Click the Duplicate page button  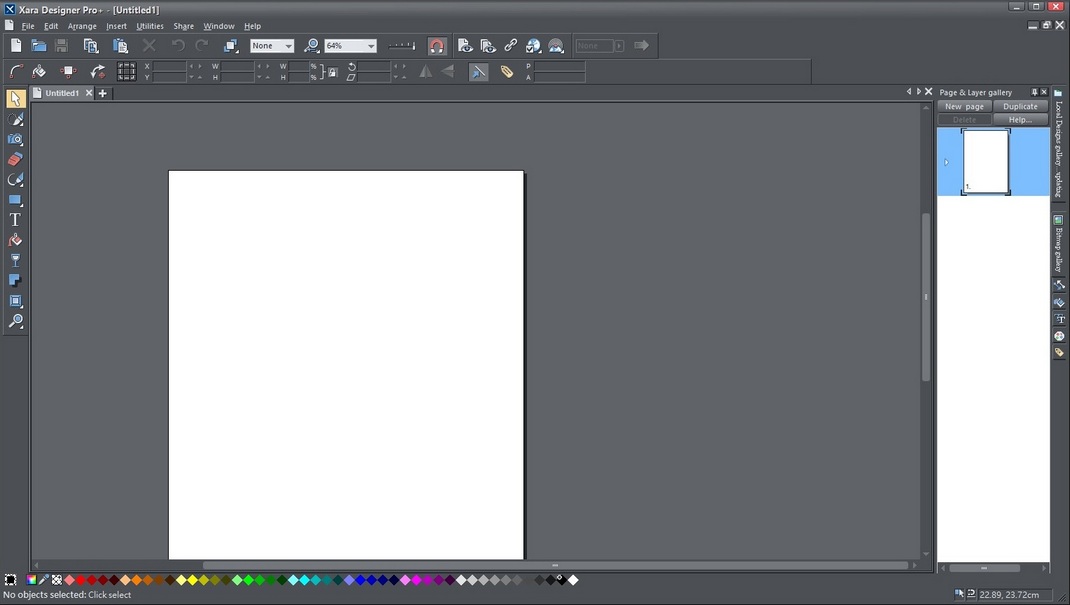[x=1020, y=106]
